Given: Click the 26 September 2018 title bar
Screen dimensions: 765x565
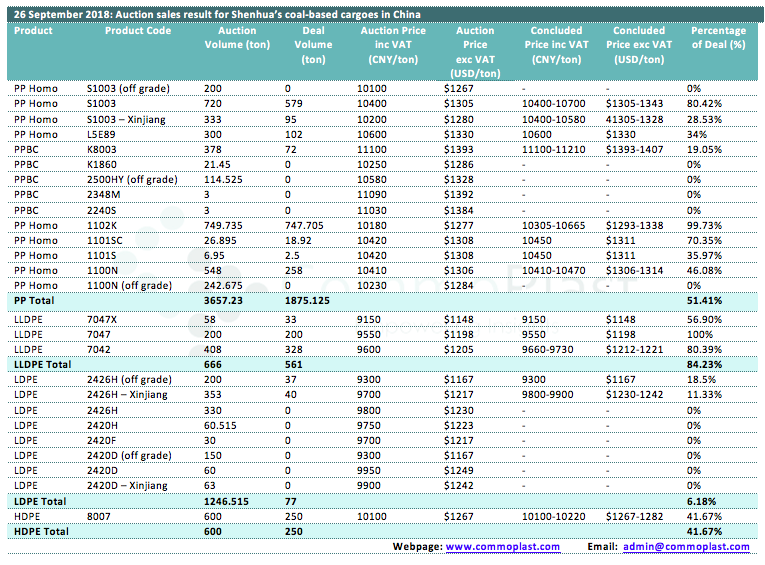Looking at the screenshot, I should 218,15.
